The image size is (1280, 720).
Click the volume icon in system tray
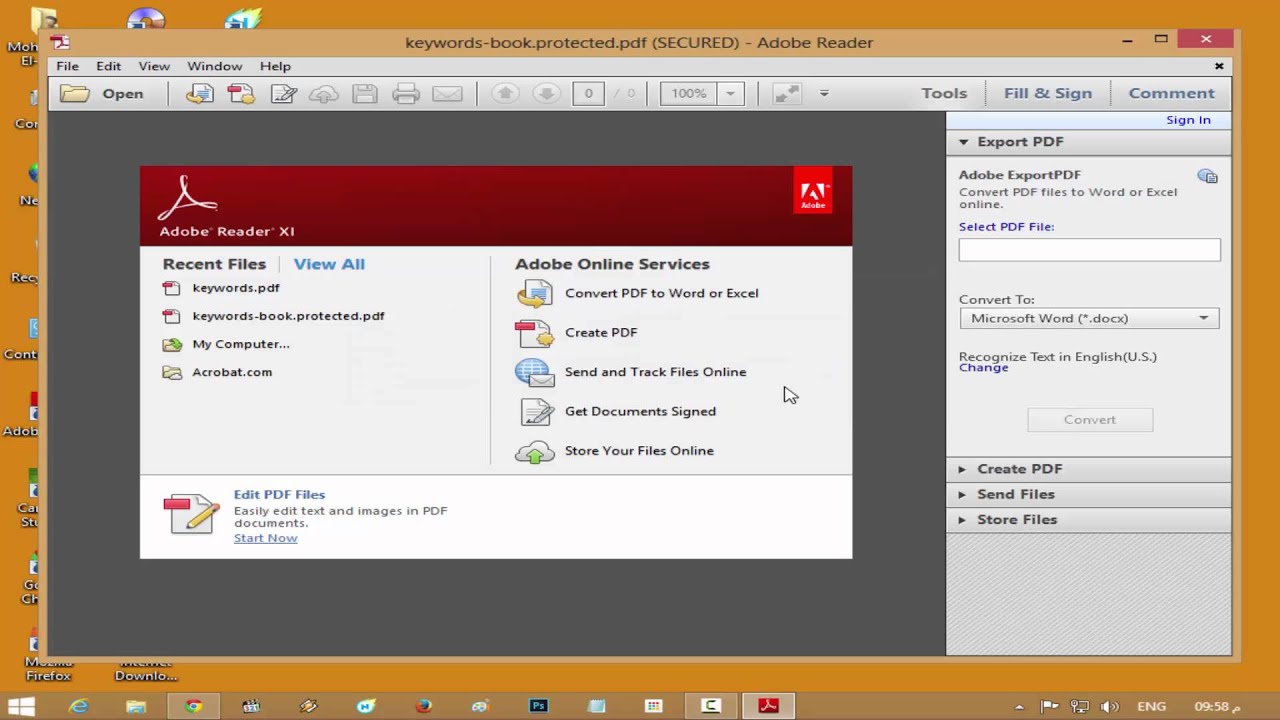[1111, 707]
